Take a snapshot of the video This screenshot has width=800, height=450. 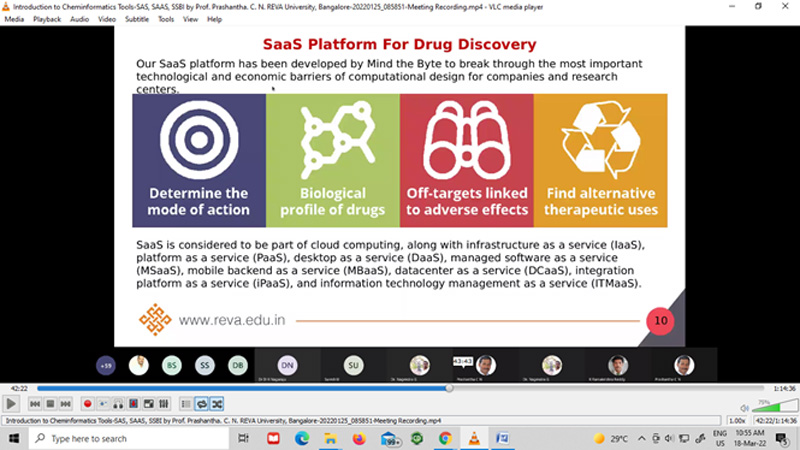[103, 404]
